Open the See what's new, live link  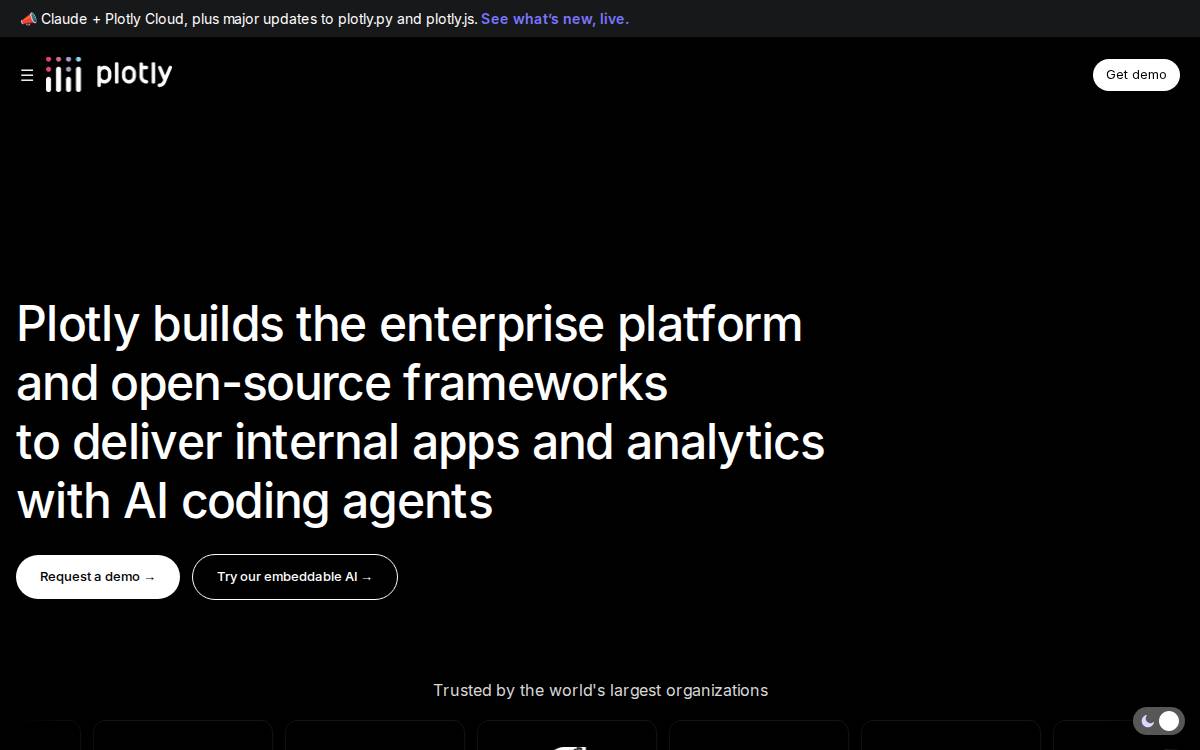(555, 19)
